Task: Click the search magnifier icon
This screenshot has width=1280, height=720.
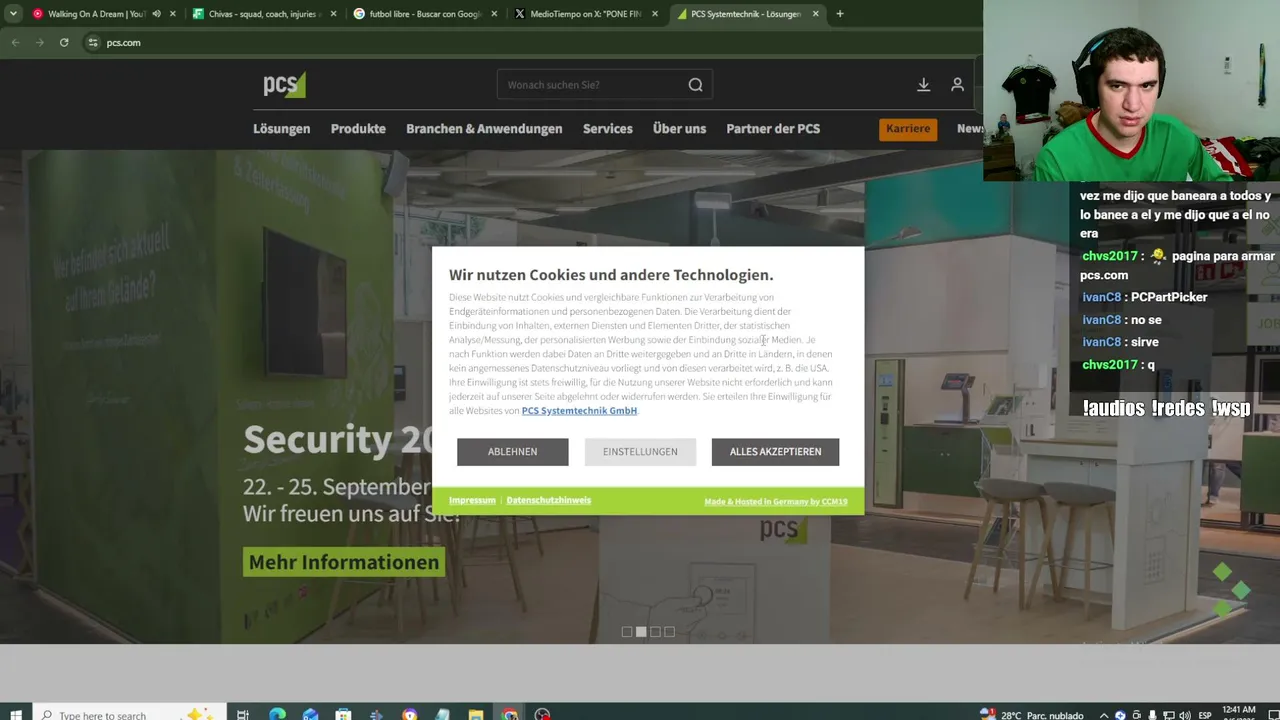Action: (x=695, y=85)
